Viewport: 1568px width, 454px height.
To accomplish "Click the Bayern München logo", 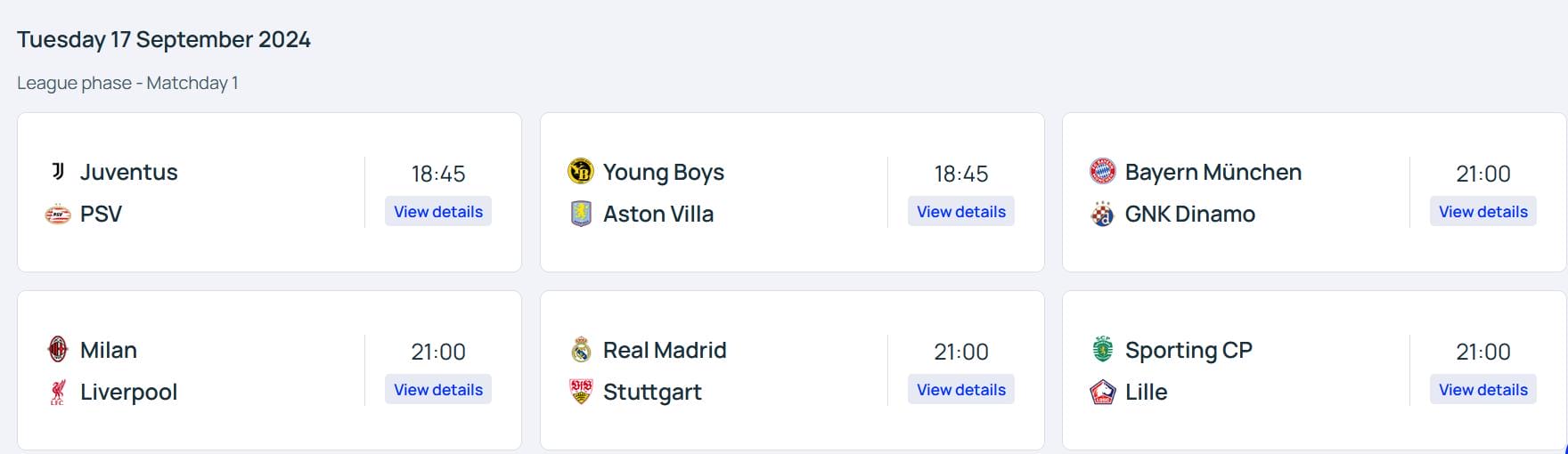I will click(x=1103, y=171).
